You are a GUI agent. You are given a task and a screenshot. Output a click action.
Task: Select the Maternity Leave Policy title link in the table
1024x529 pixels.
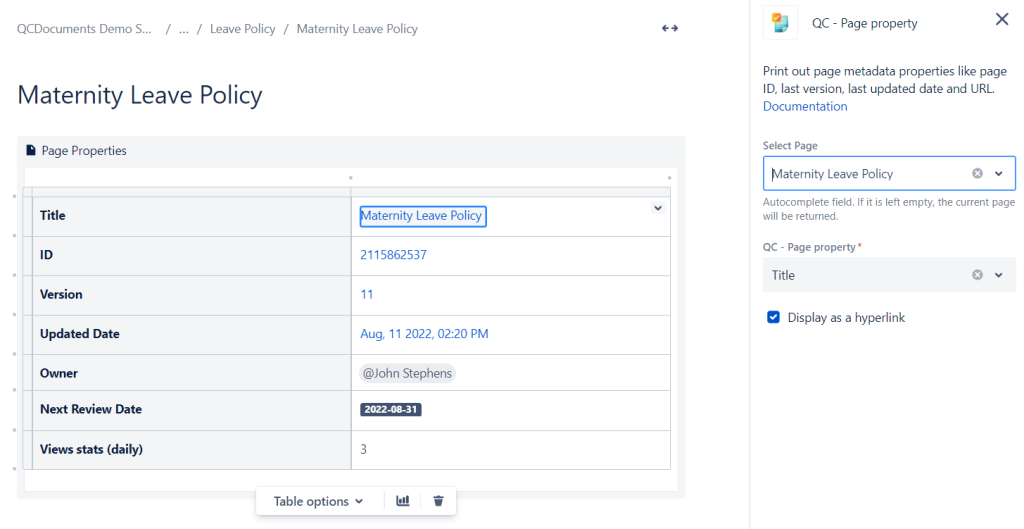[421, 216]
